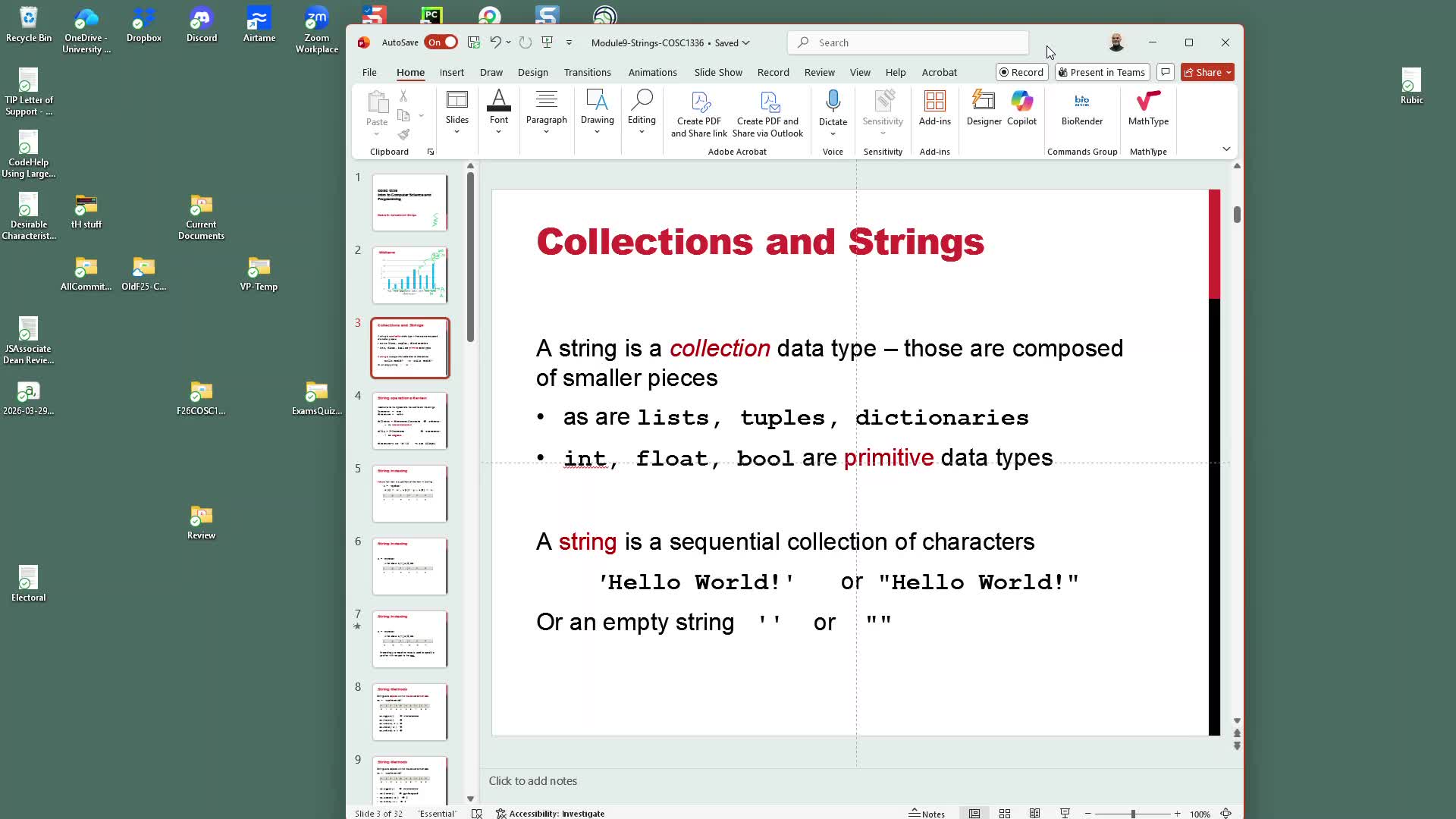1456x819 pixels.
Task: Expand the Share button dropdown arrow
Action: pyautogui.click(x=1228, y=73)
